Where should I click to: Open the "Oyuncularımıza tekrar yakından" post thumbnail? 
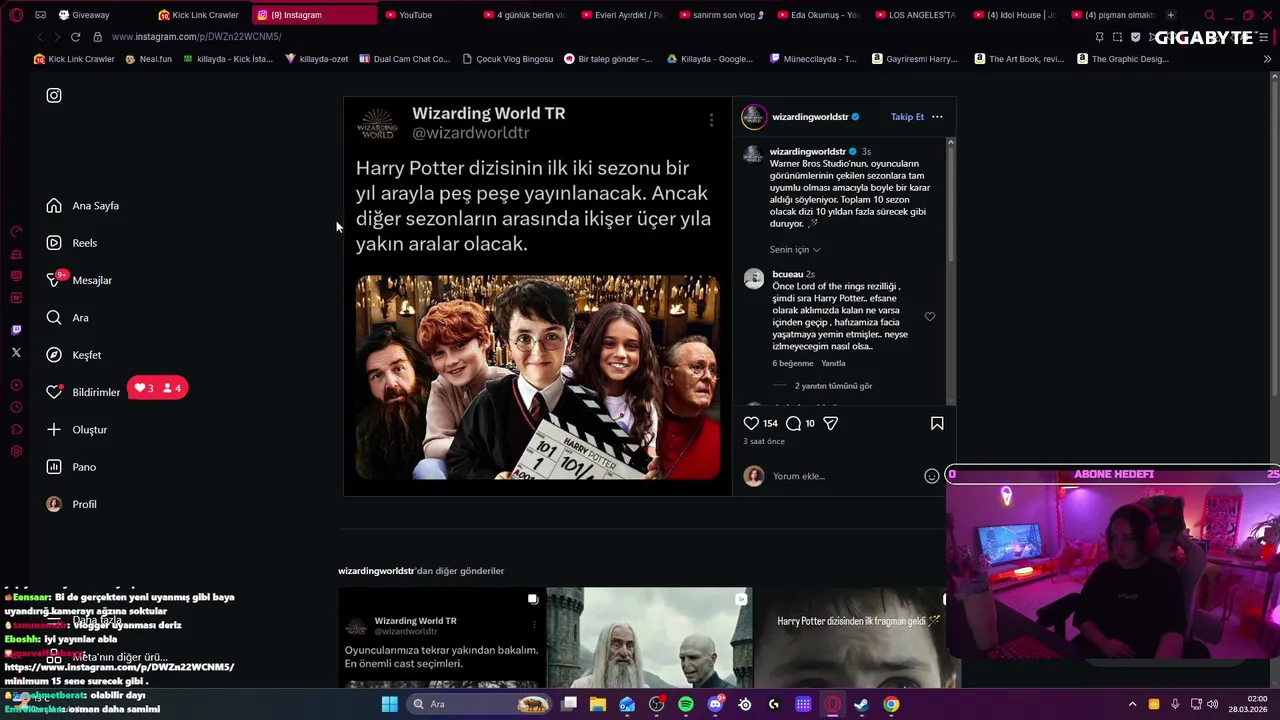(x=441, y=638)
